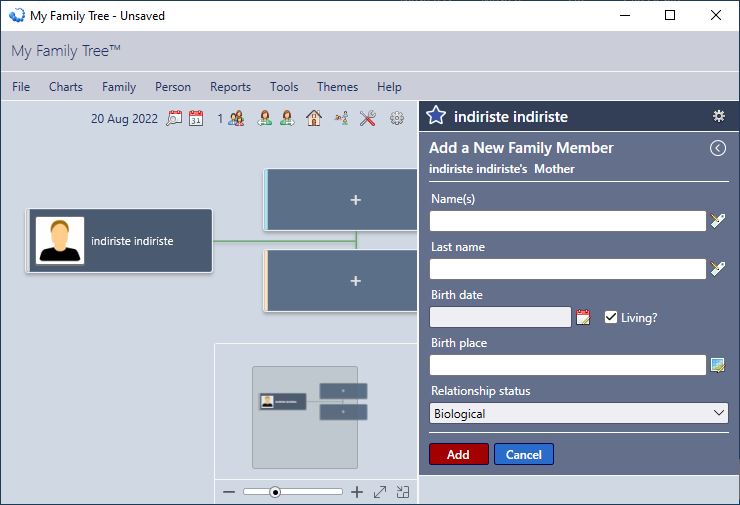Open the Help menu
Screen dimensions: 740x505
389,87
